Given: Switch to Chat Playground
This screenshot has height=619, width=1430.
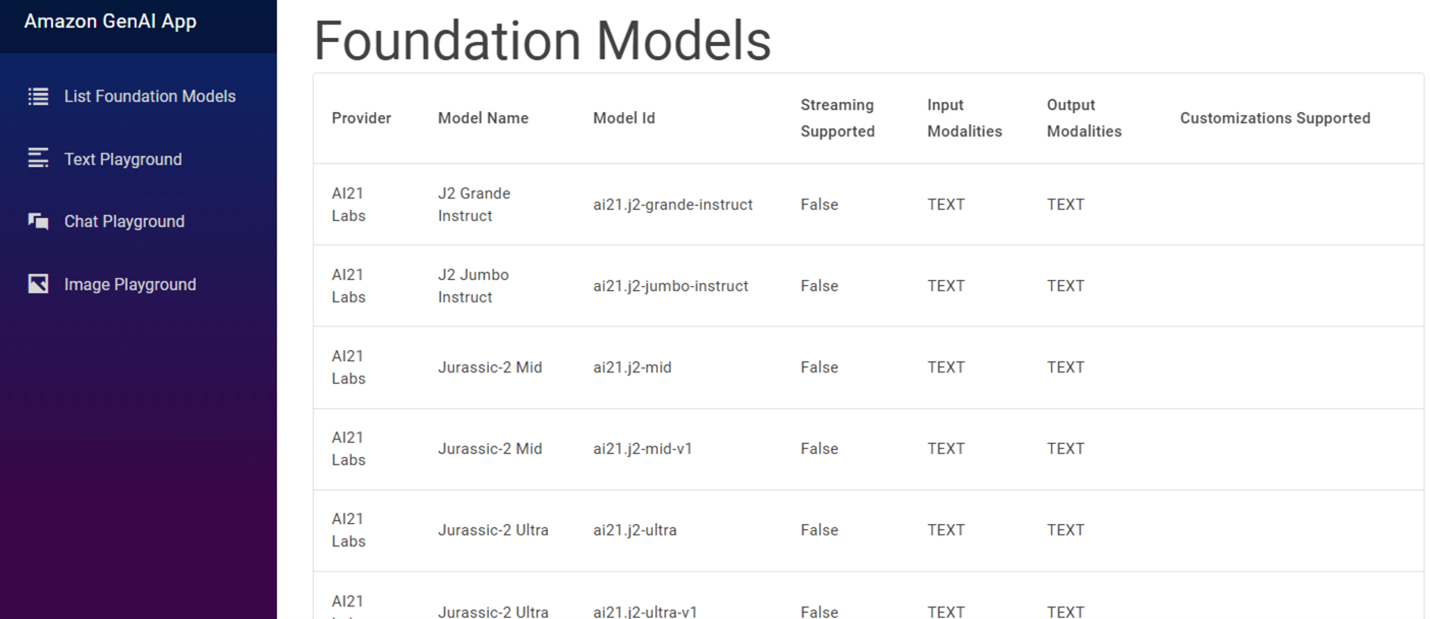Looking at the screenshot, I should [124, 221].
